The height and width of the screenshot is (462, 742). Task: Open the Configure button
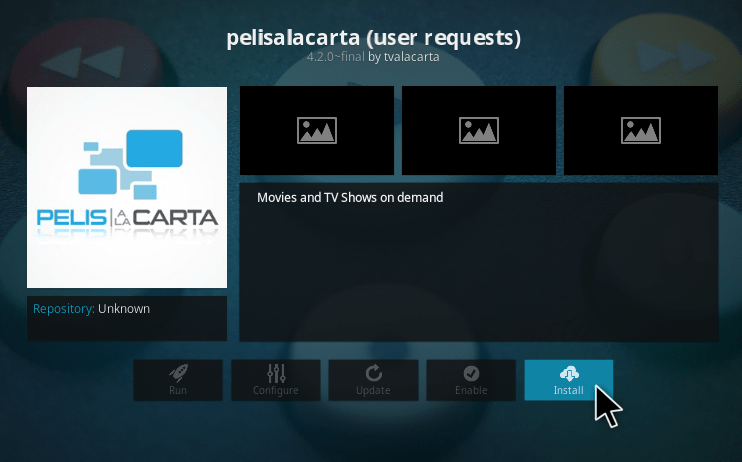tap(275, 380)
